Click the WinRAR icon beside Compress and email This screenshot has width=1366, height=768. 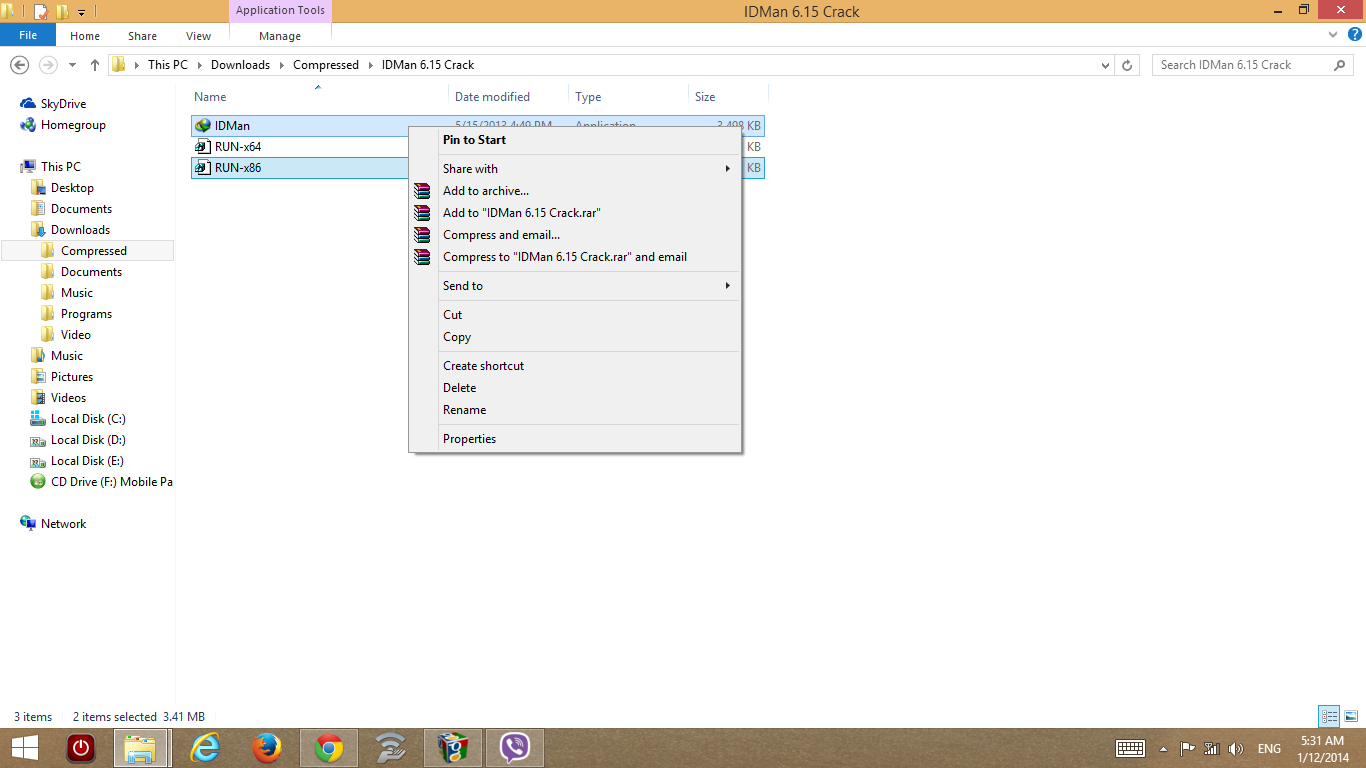(422, 235)
